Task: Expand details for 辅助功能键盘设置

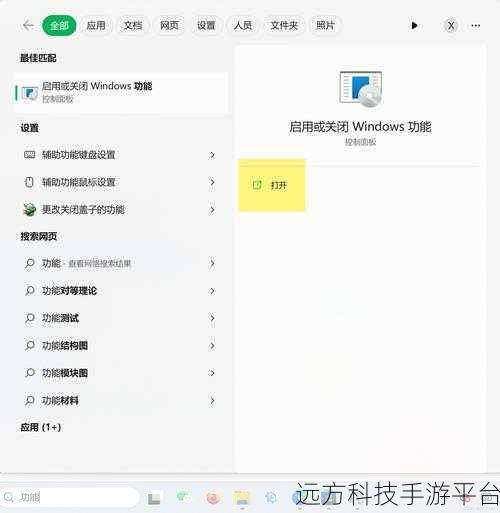Action: 212,155
